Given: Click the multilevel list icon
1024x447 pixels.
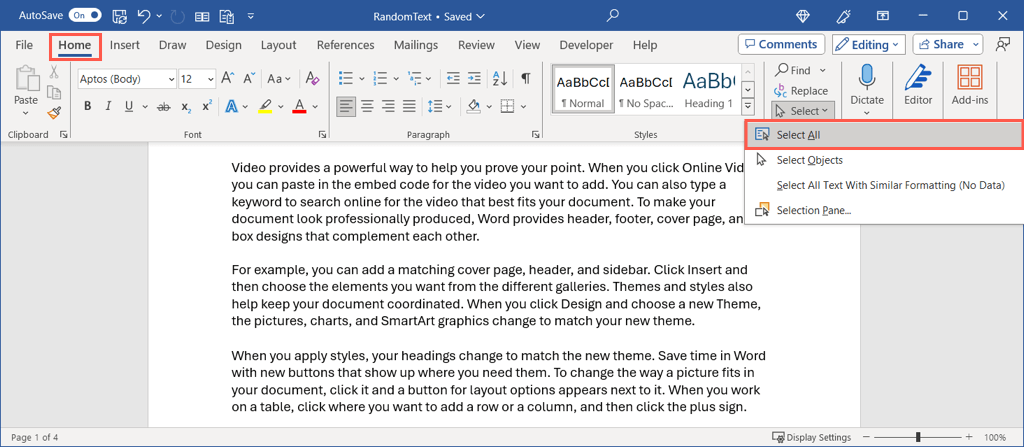Looking at the screenshot, I should coord(414,78).
